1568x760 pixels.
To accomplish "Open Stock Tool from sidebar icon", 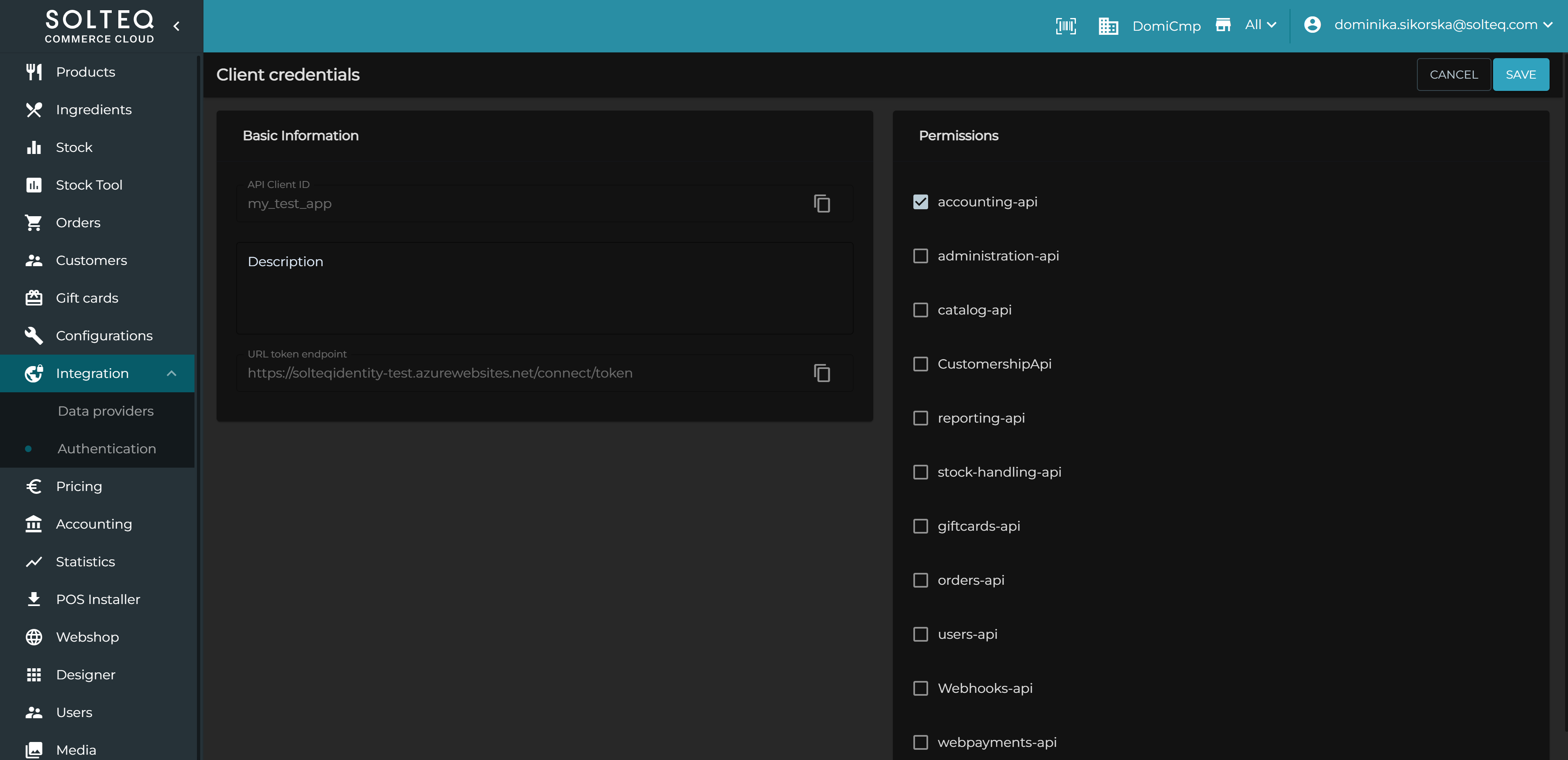I will [x=34, y=185].
